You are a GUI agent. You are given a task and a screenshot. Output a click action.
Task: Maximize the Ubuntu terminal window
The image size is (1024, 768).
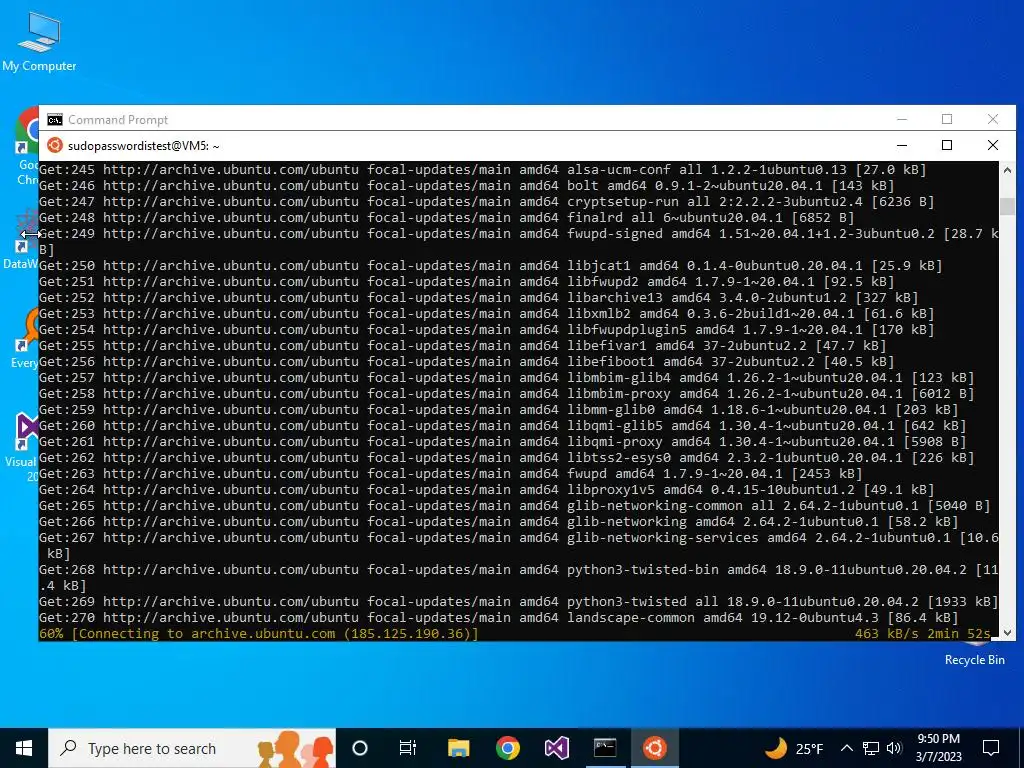[x=947, y=145]
